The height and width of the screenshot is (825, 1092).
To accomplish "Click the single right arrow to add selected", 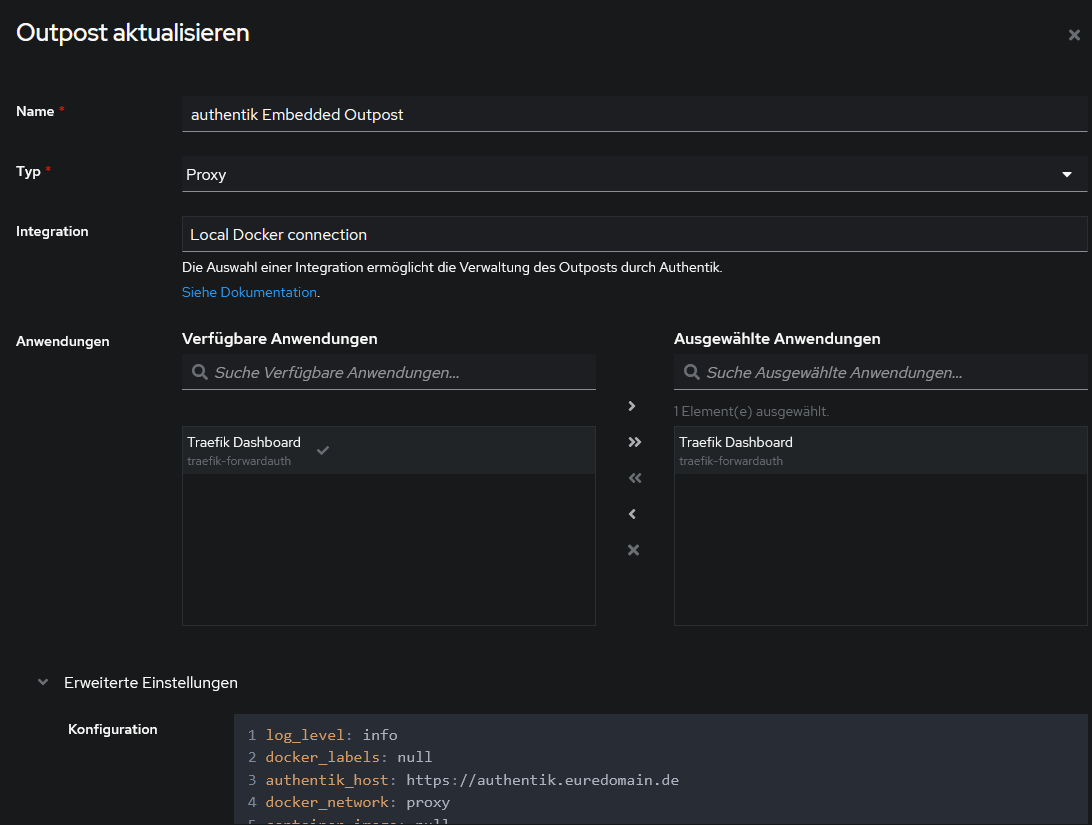I will pyautogui.click(x=632, y=406).
